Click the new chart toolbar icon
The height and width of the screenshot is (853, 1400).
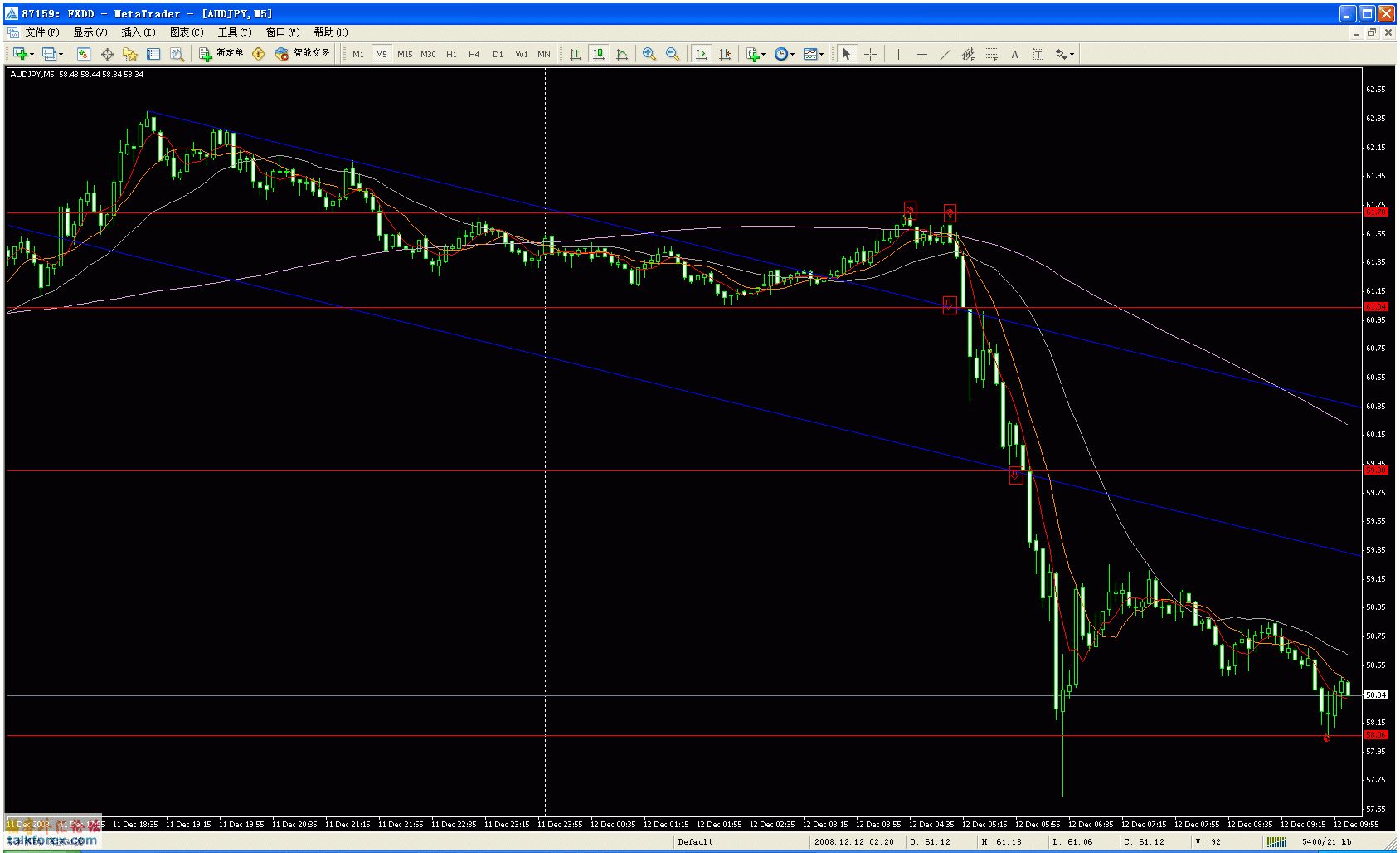[20, 54]
